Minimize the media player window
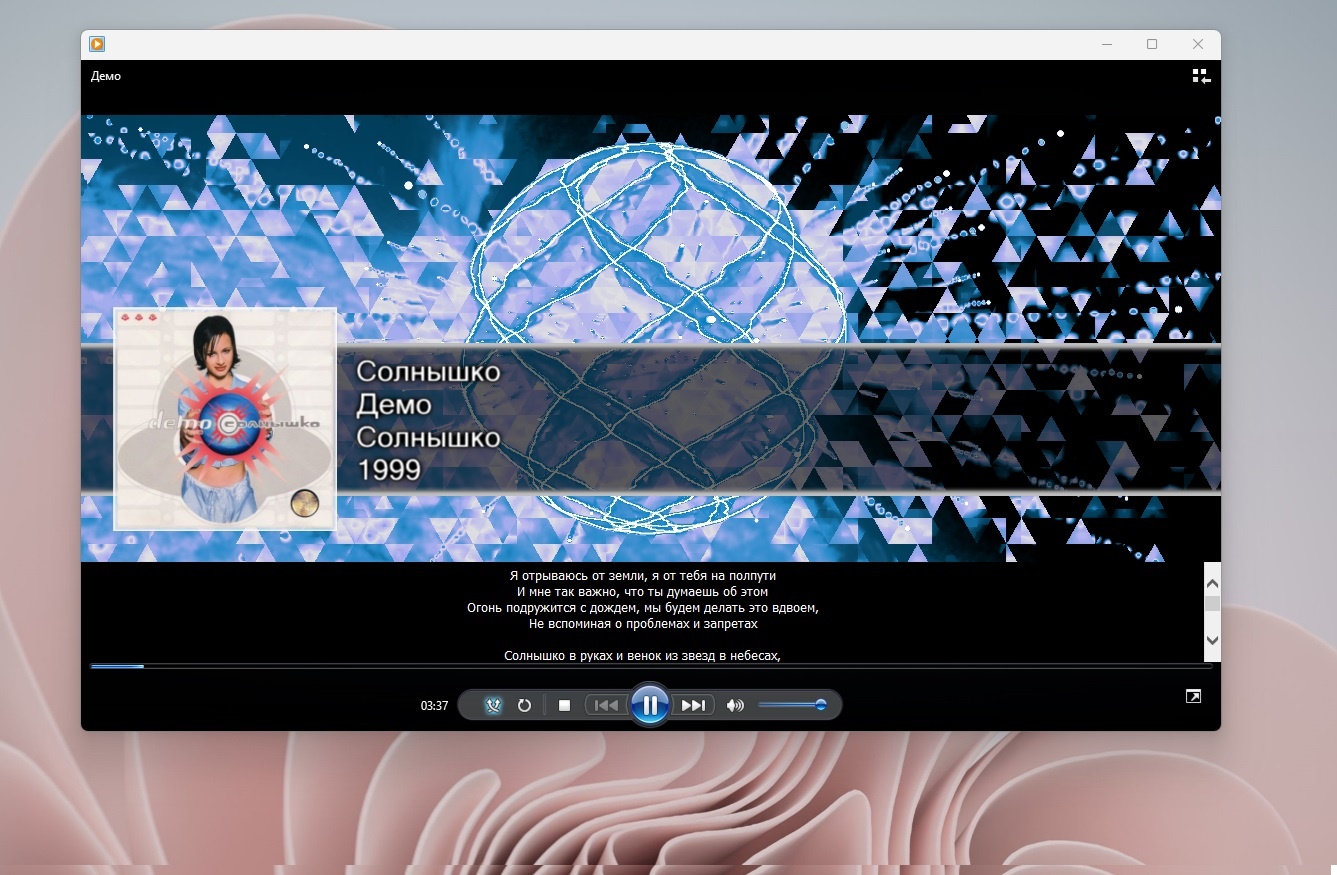 (x=1107, y=44)
